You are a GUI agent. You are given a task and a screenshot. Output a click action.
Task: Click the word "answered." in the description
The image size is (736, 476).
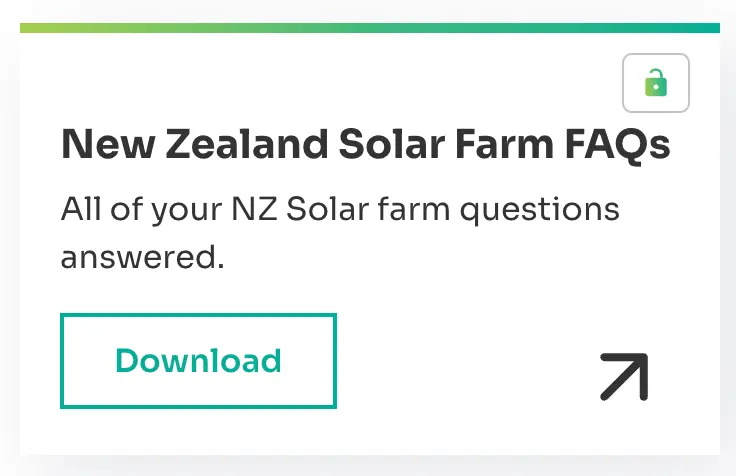[142, 257]
